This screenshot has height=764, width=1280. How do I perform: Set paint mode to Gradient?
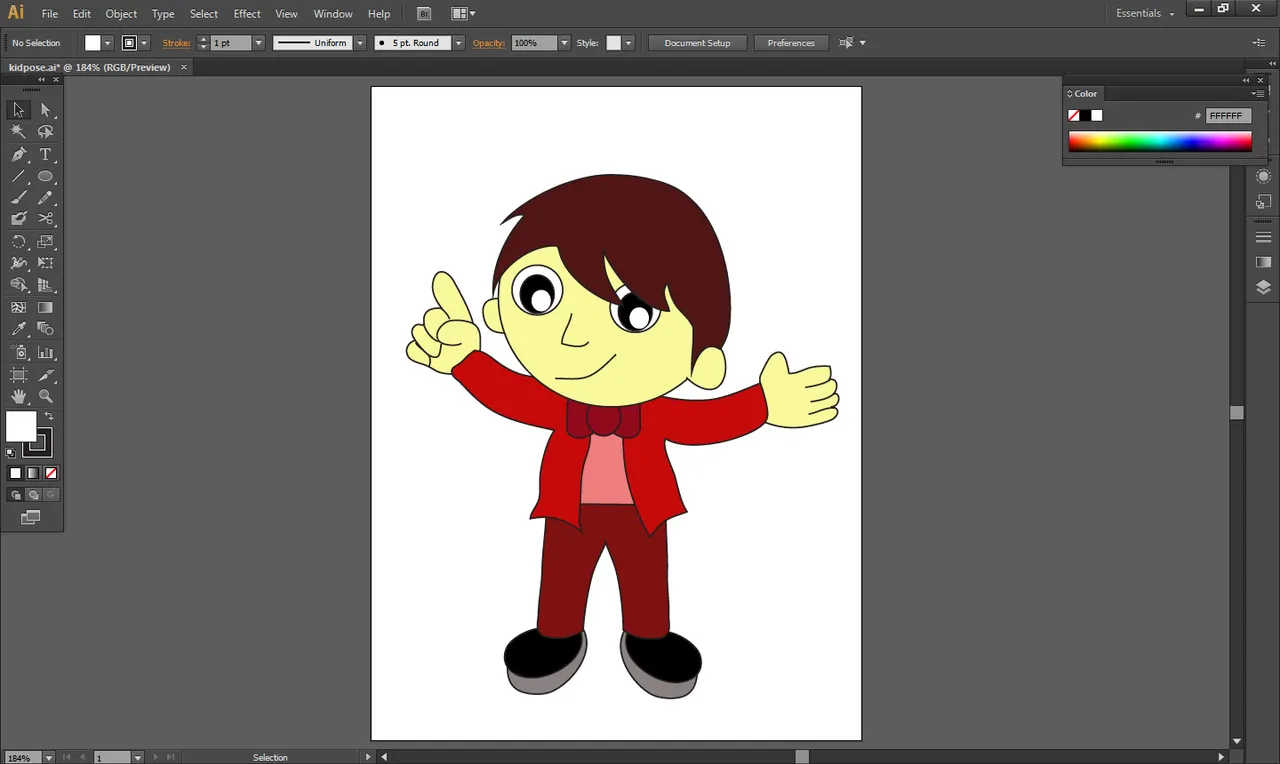click(33, 473)
